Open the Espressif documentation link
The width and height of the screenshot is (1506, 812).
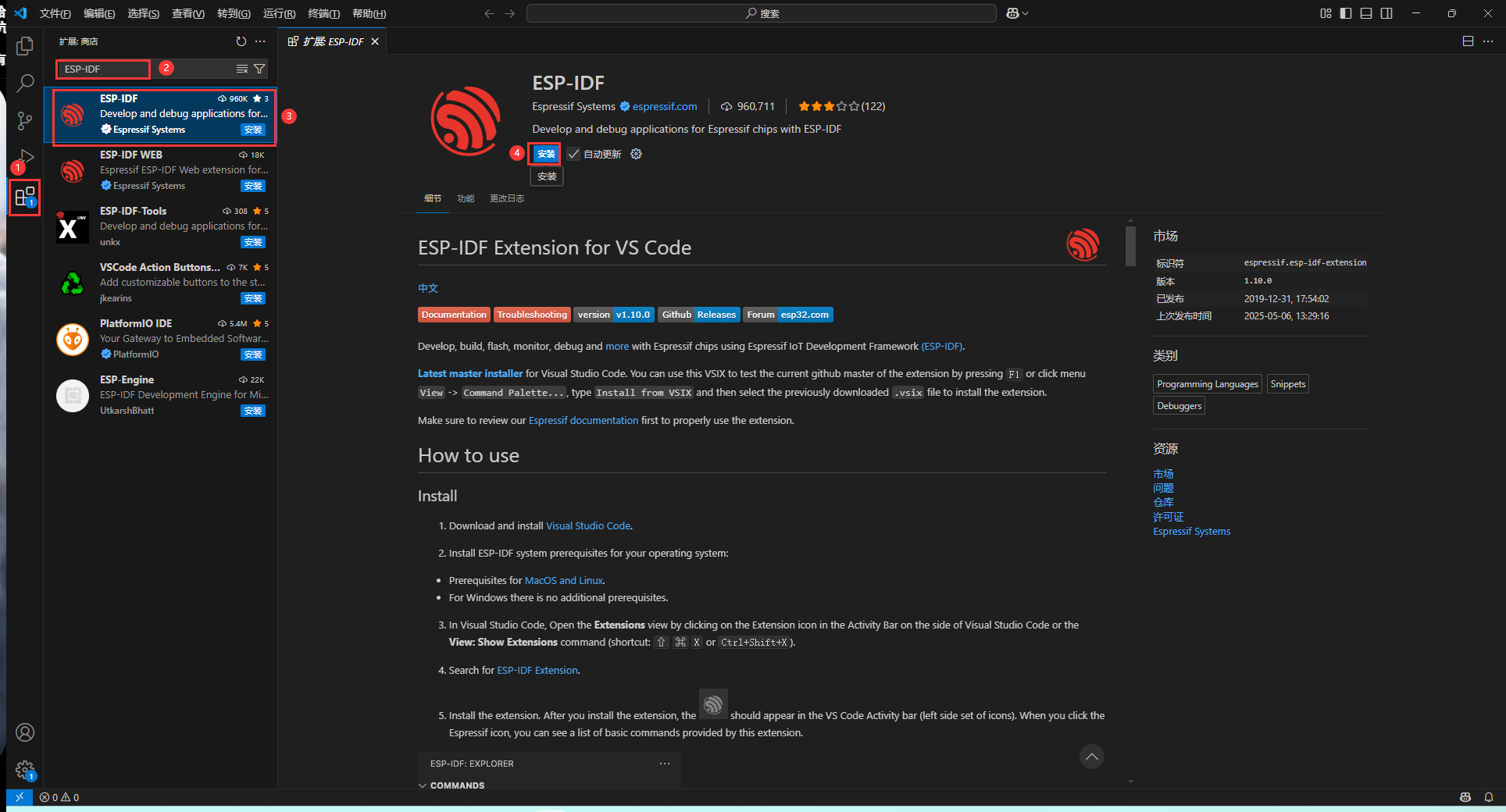coord(583,420)
